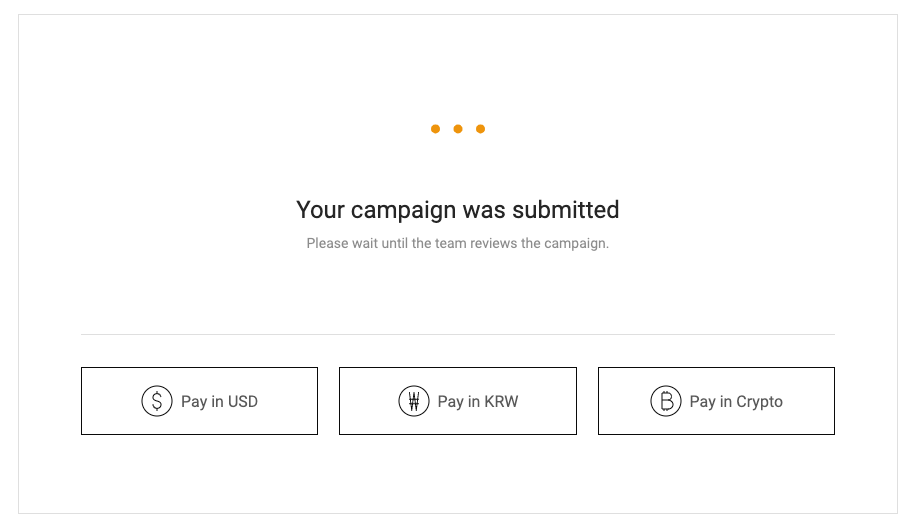Click the first orange loading dot

click(x=435, y=129)
